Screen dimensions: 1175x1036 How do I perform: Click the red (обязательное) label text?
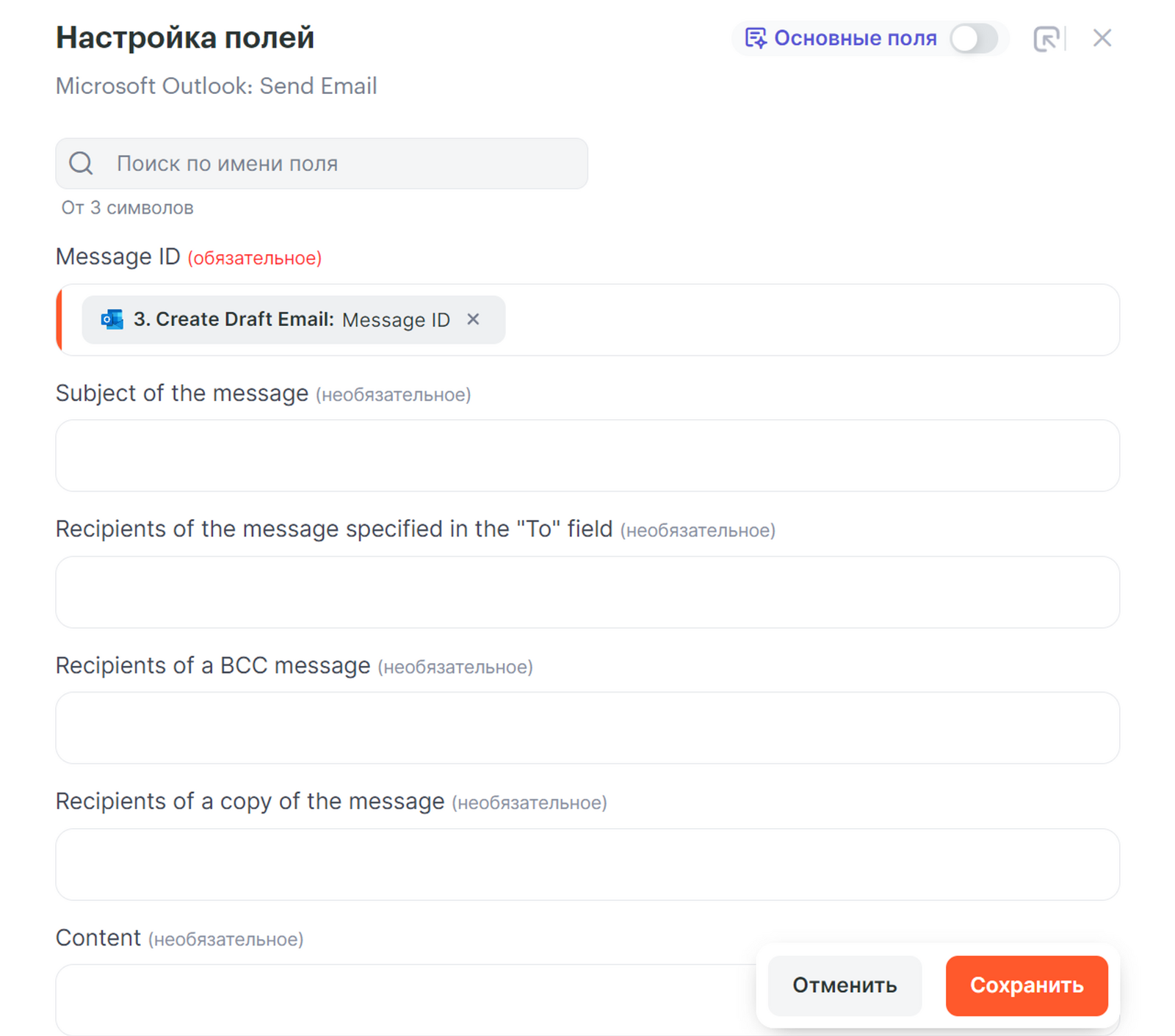(x=255, y=258)
